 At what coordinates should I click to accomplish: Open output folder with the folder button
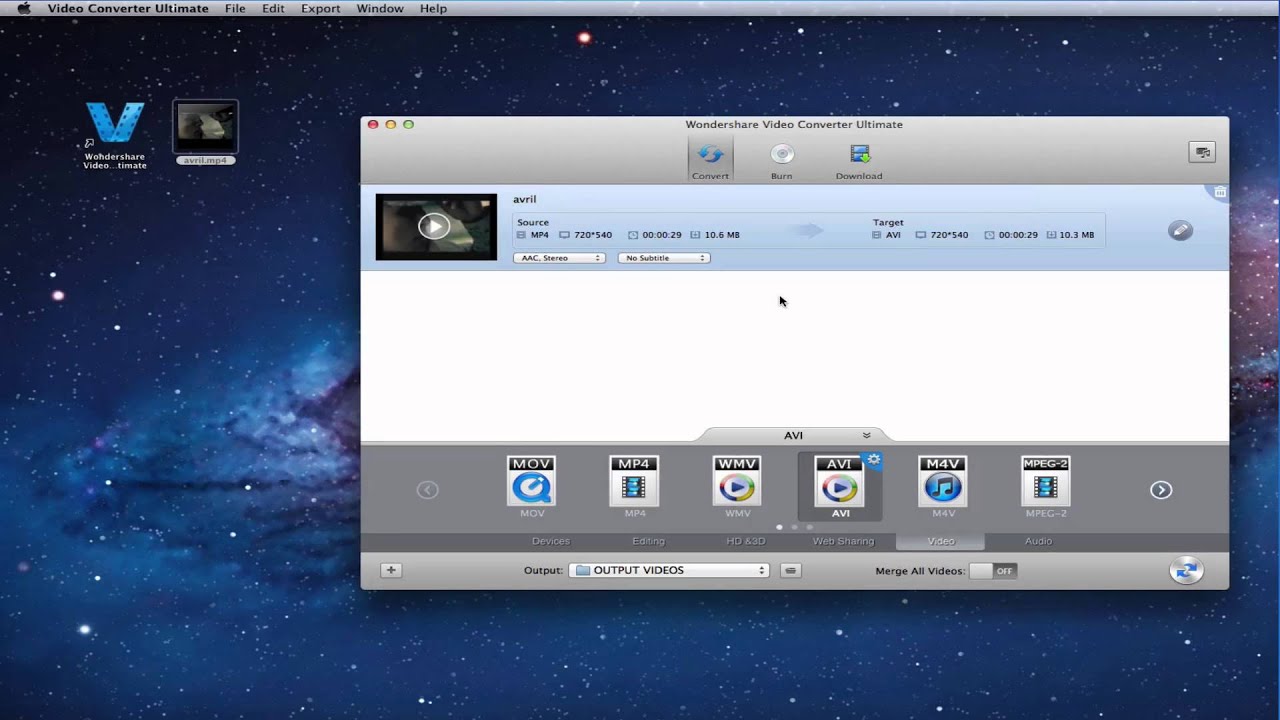click(790, 570)
